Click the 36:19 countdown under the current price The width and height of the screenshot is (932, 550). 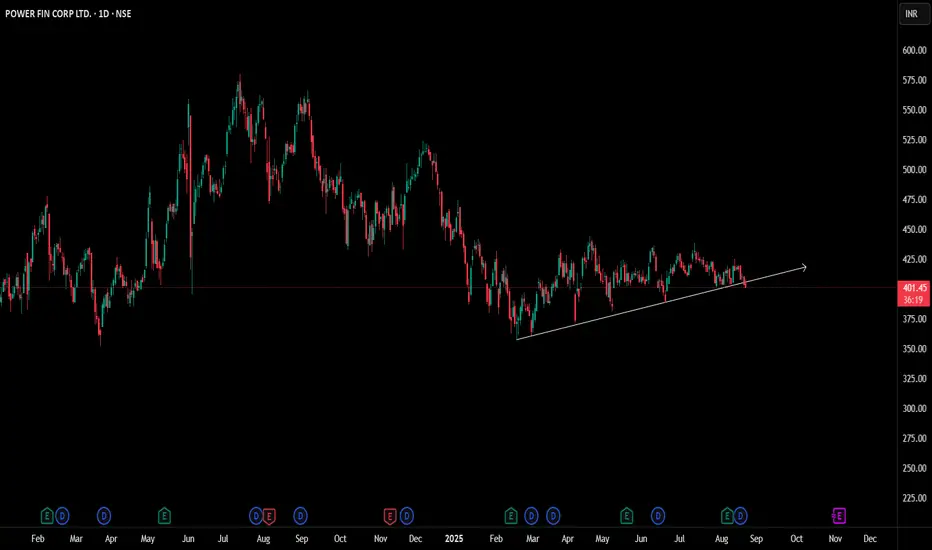coord(914,300)
